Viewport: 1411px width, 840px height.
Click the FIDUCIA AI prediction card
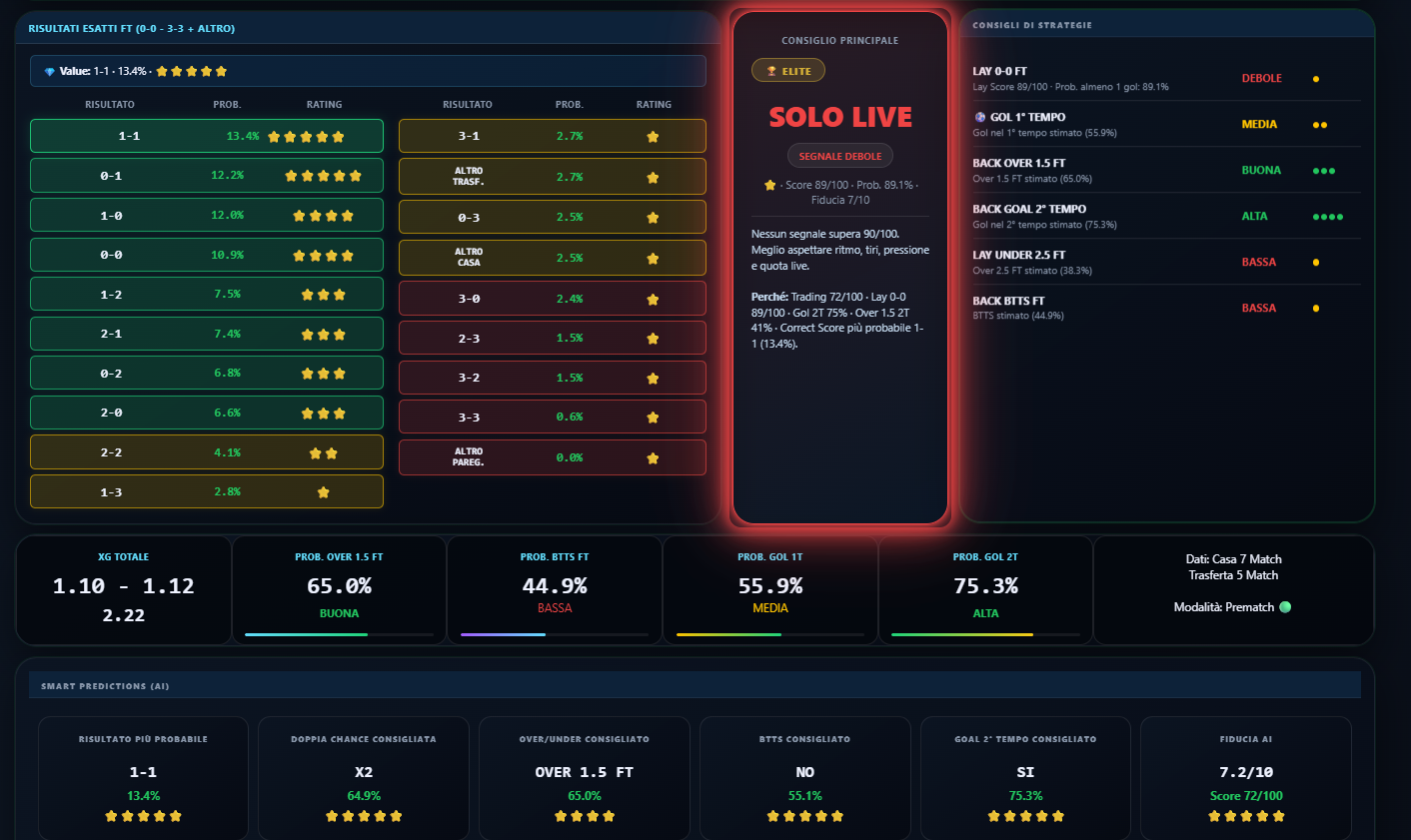click(x=1245, y=778)
